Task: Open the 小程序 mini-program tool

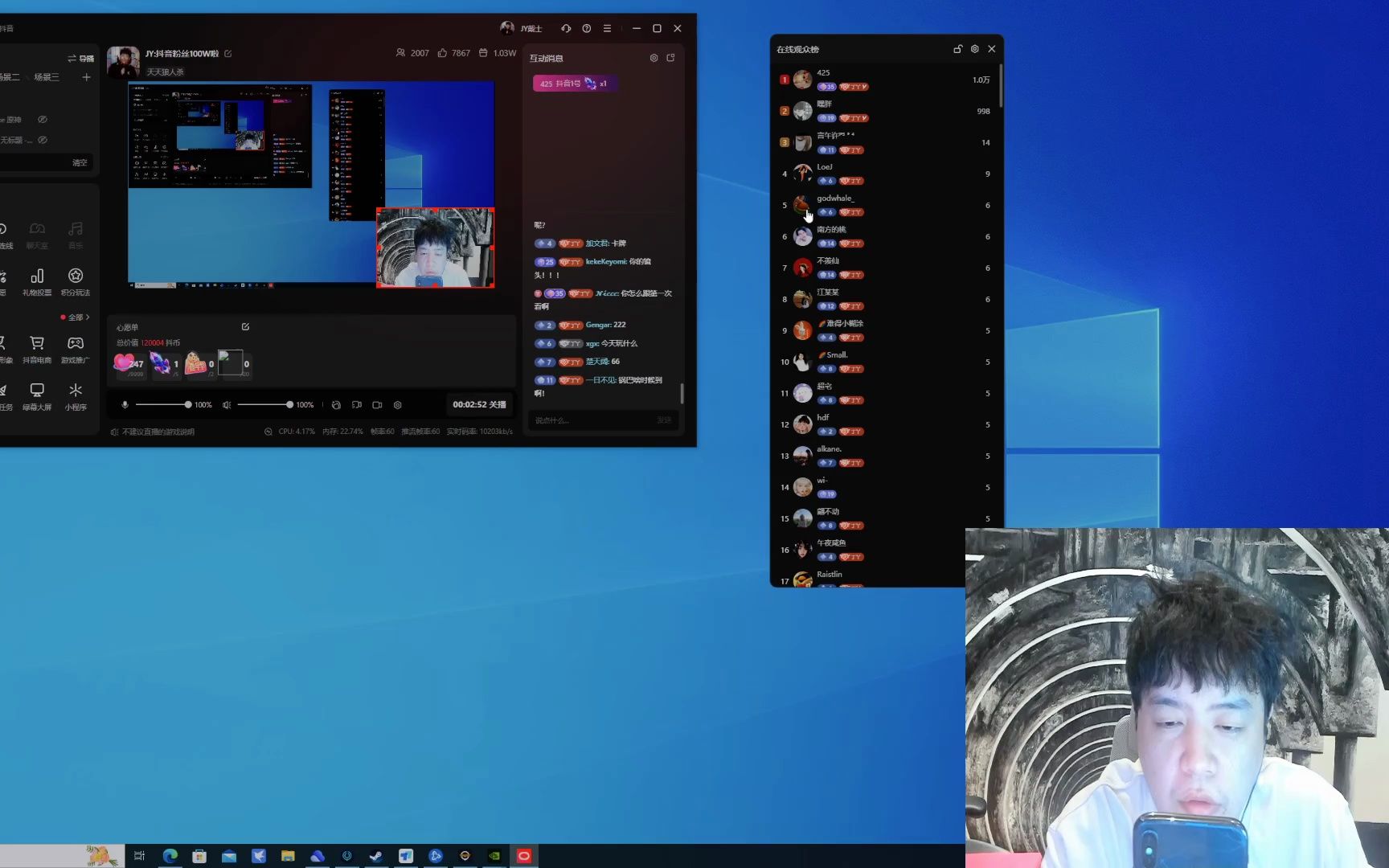Action: click(x=76, y=397)
